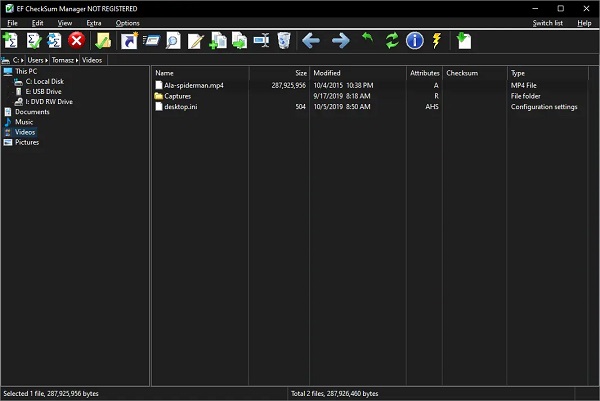Click the blue back arrow
This screenshot has width=600, height=401.
click(311, 40)
